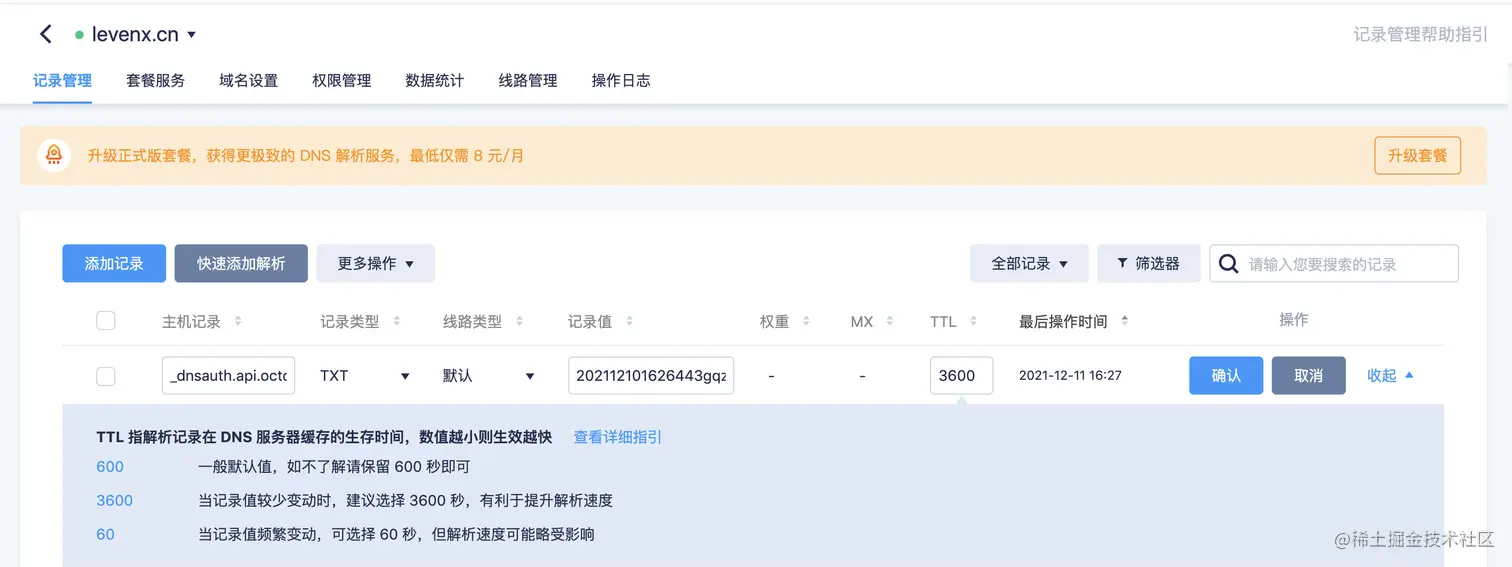Sort by 记录类型 column sort icon
Image resolution: width=1512 pixels, height=567 pixels.
(x=396, y=322)
